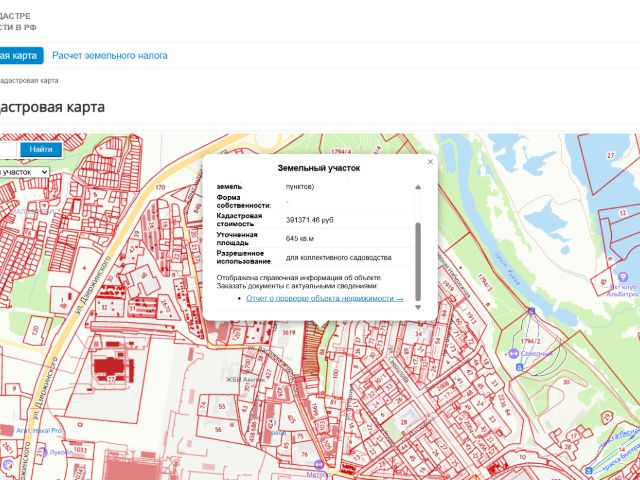Click the Форма собственности label

[x=243, y=202]
